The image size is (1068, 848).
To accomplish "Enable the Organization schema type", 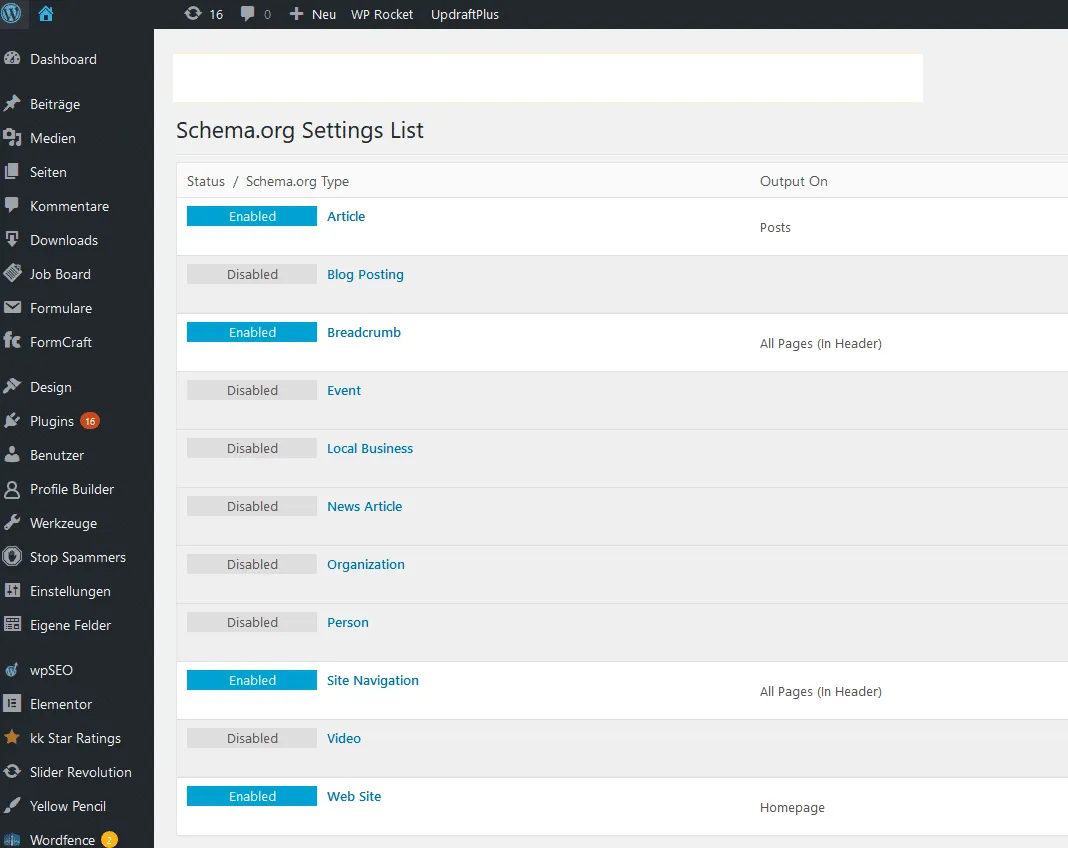I will (252, 563).
